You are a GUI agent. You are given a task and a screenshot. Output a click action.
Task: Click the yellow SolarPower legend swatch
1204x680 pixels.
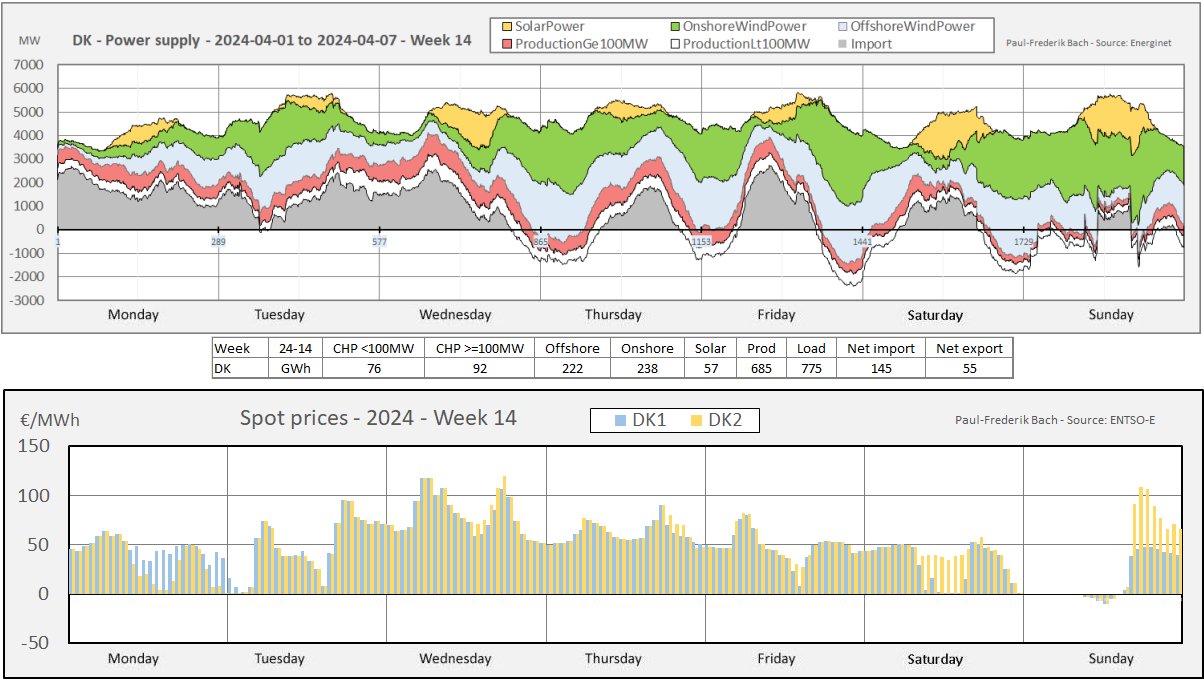pyautogui.click(x=506, y=26)
